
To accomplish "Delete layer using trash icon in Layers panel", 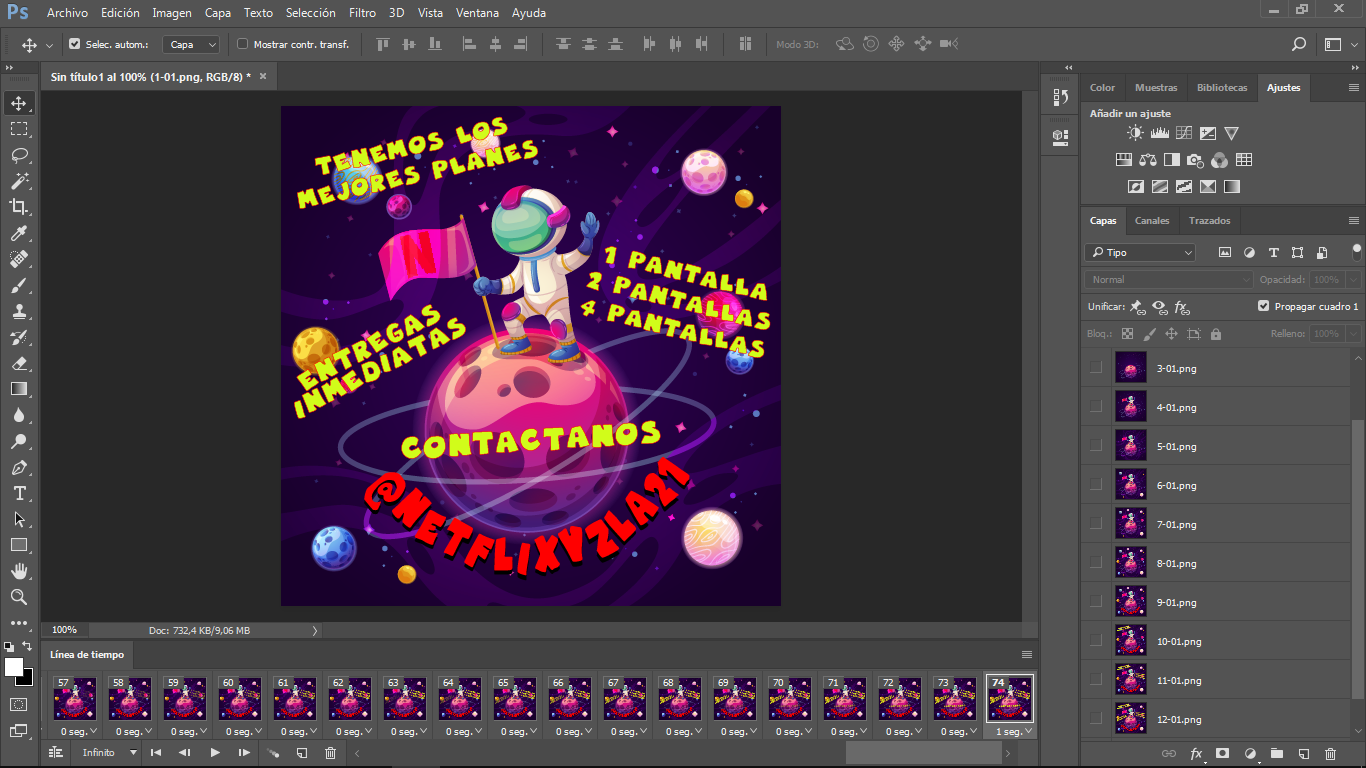I will tap(1330, 753).
